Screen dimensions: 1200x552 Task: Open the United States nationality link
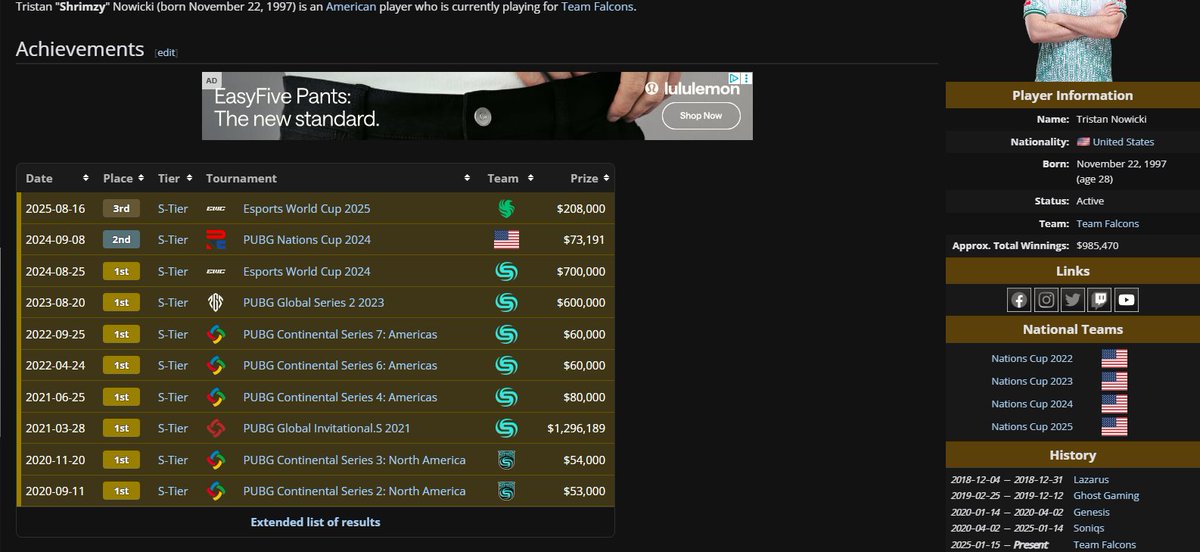[x=1123, y=142]
